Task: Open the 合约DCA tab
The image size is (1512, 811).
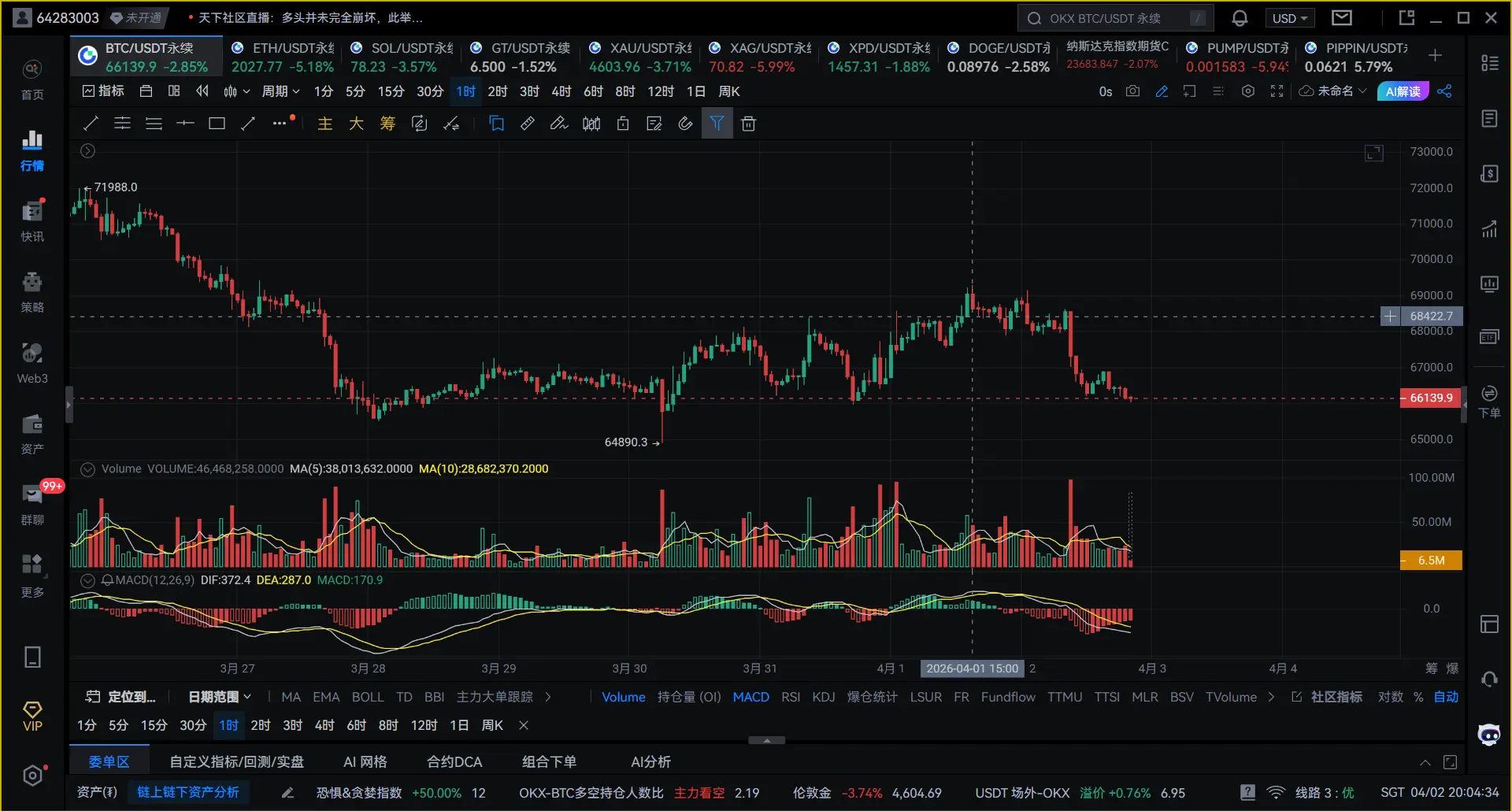Action: [x=454, y=762]
